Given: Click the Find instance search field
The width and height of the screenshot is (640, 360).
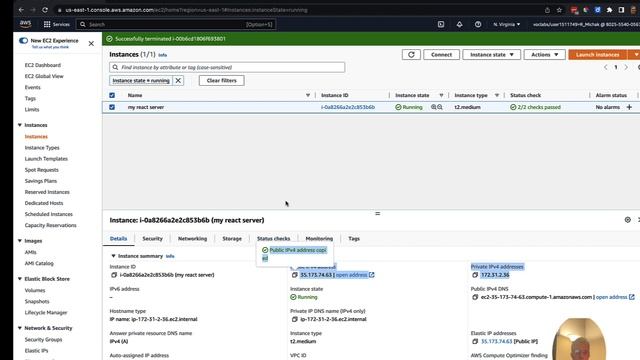Looking at the screenshot, I should 227,67.
